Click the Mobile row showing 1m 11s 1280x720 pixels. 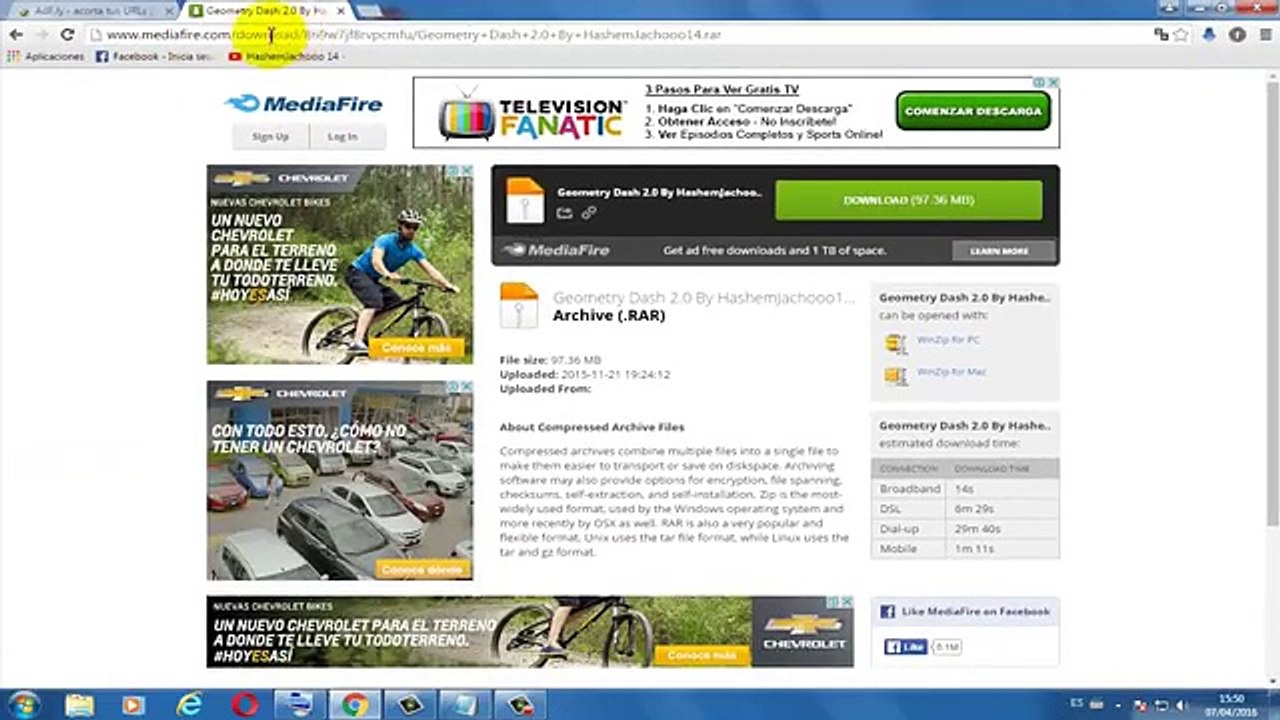point(965,549)
